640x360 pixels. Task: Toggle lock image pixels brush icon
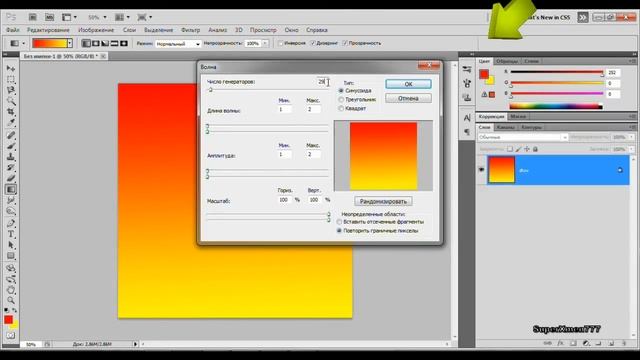518,149
